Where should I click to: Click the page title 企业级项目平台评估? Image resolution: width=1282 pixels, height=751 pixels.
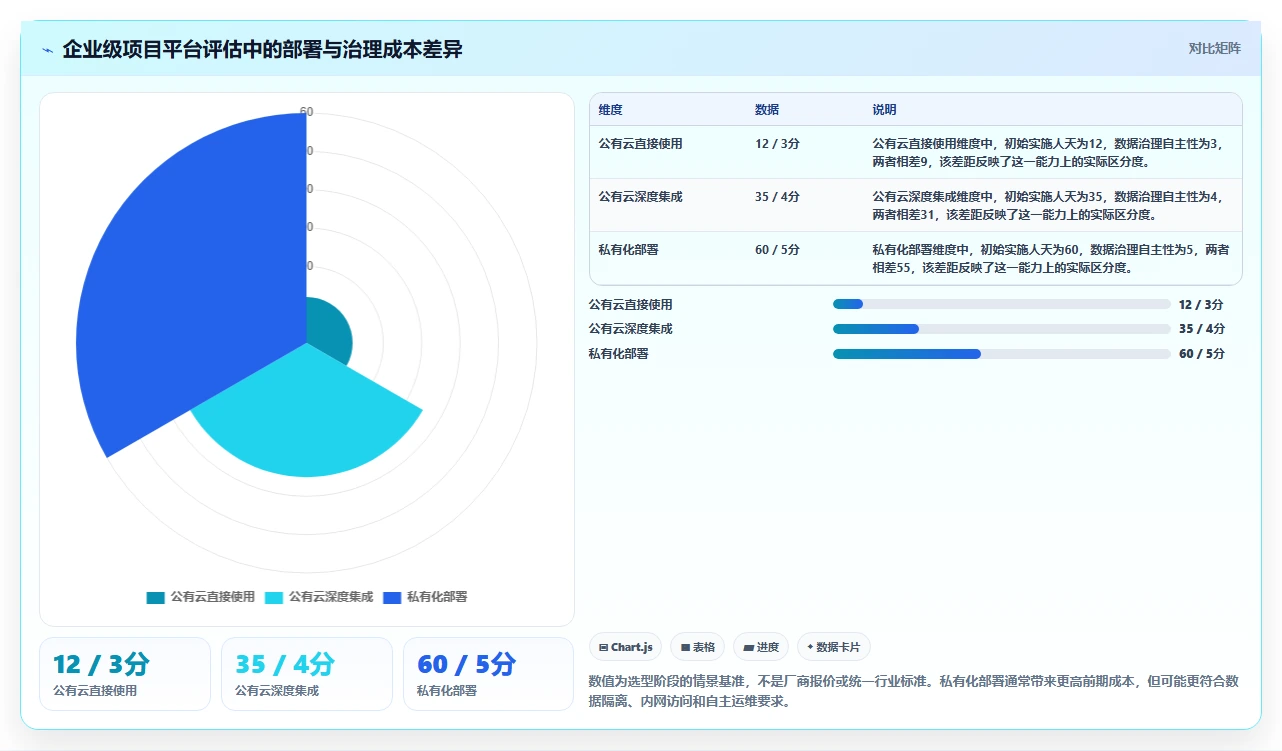(263, 49)
